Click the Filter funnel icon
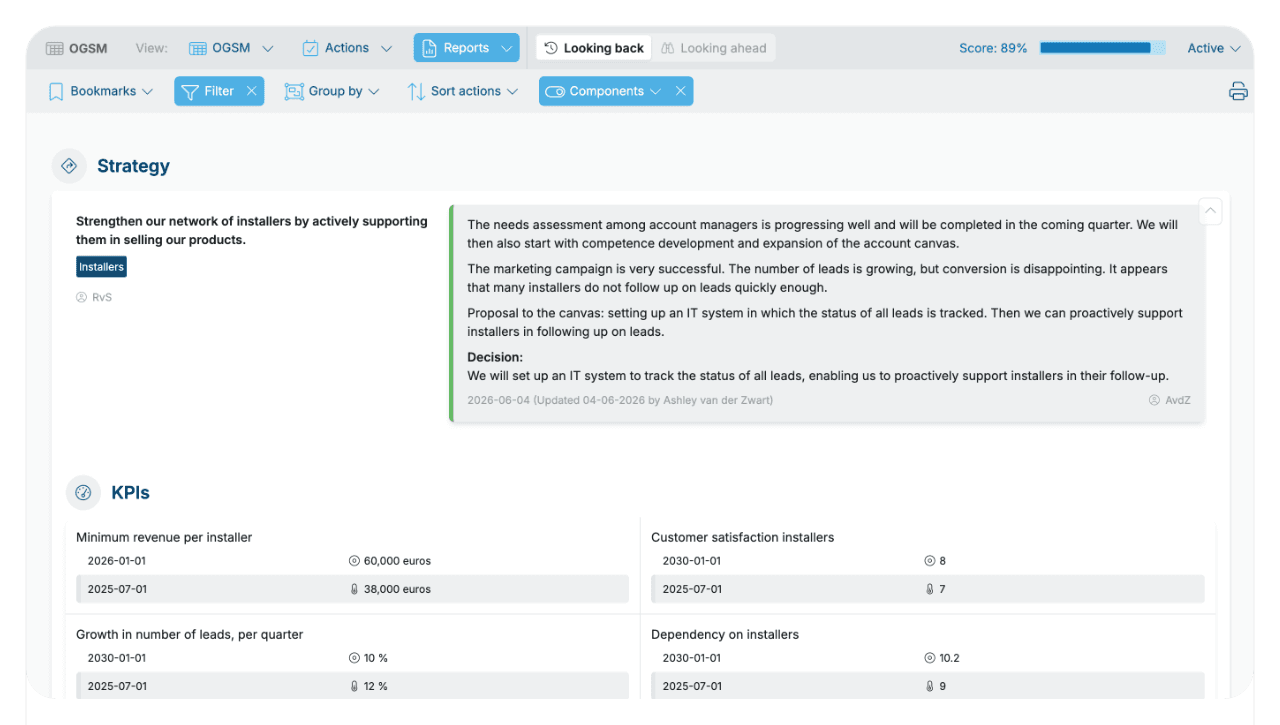The width and height of the screenshot is (1280, 725). pos(189,91)
